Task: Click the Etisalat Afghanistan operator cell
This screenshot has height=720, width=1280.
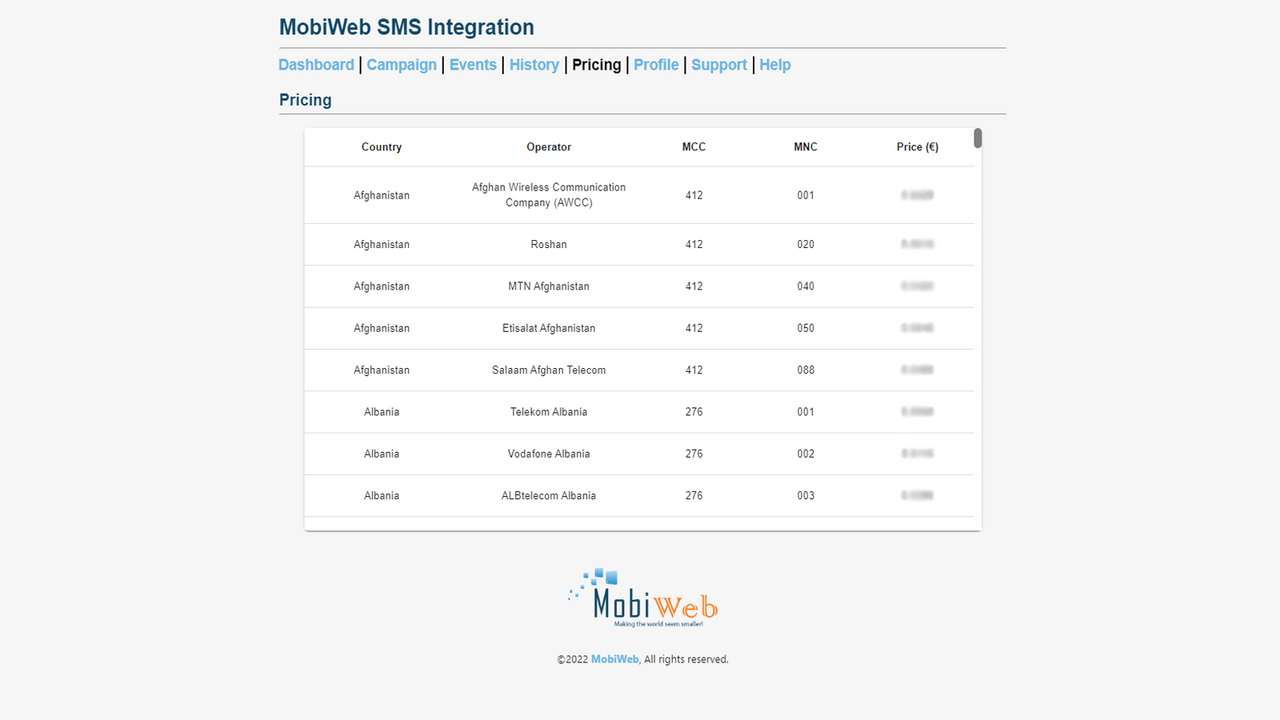Action: (x=549, y=329)
